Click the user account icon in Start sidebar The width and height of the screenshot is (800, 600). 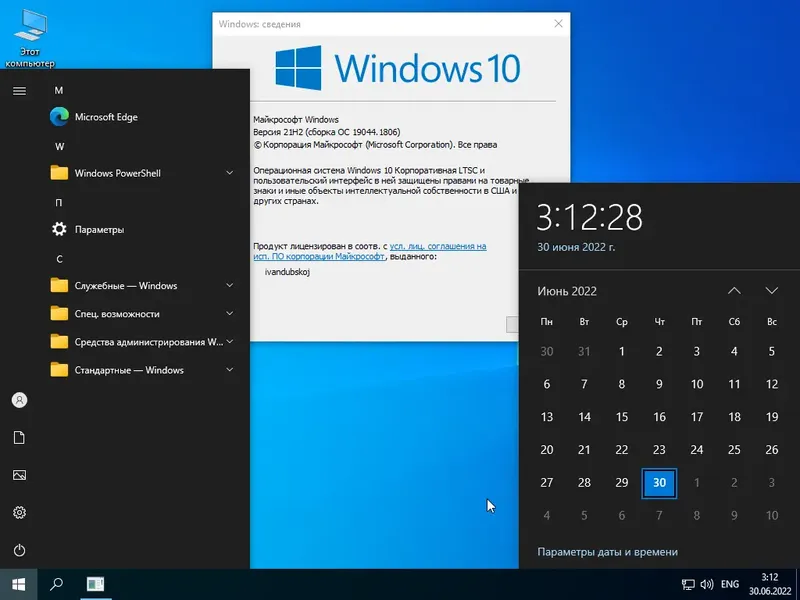20,399
